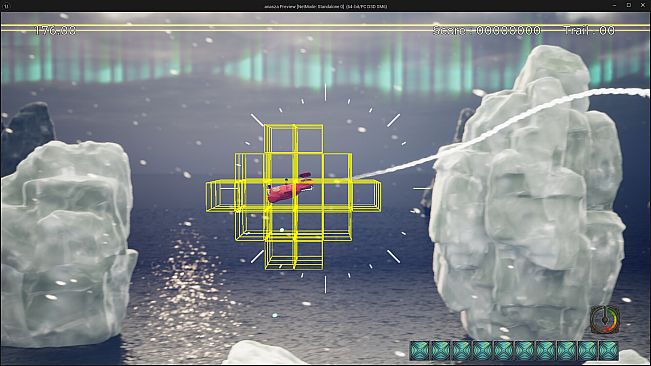Close the game preview window
This screenshot has width=651, height=366.
(x=643, y=5)
